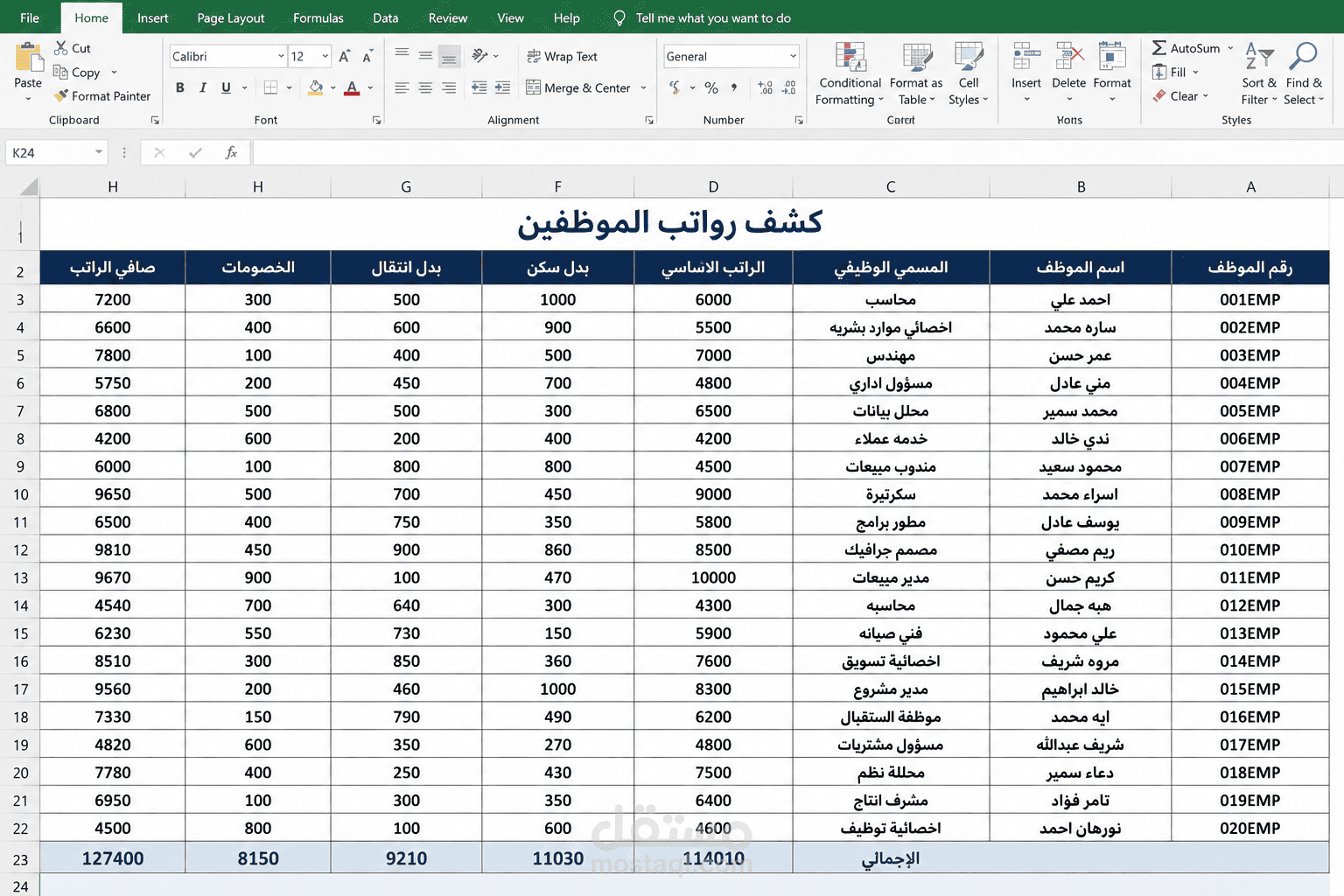1344x896 pixels.
Task: Switch to the Formulas tab
Action: point(318,17)
